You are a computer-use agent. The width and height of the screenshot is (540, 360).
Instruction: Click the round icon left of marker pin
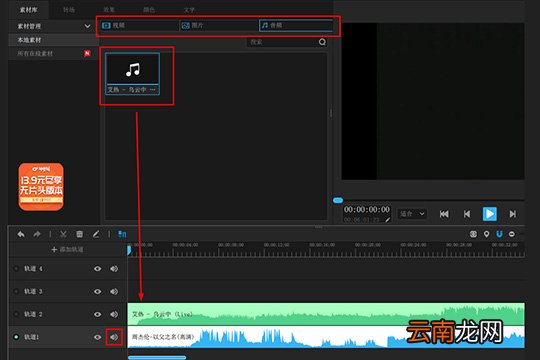[474, 234]
